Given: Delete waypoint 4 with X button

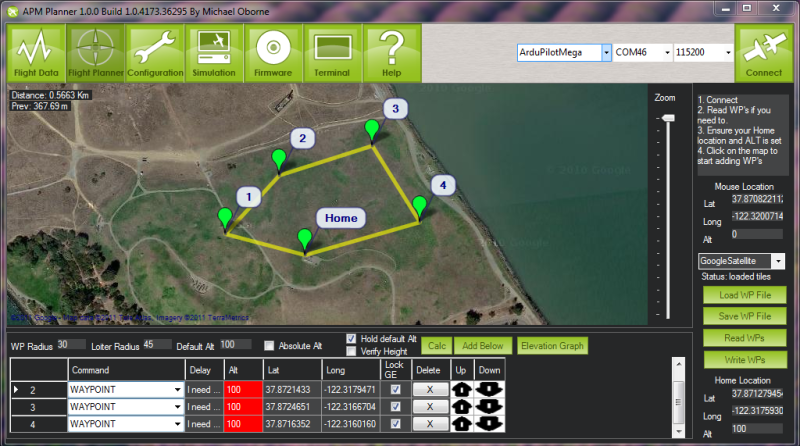Looking at the screenshot, I should point(427,425).
